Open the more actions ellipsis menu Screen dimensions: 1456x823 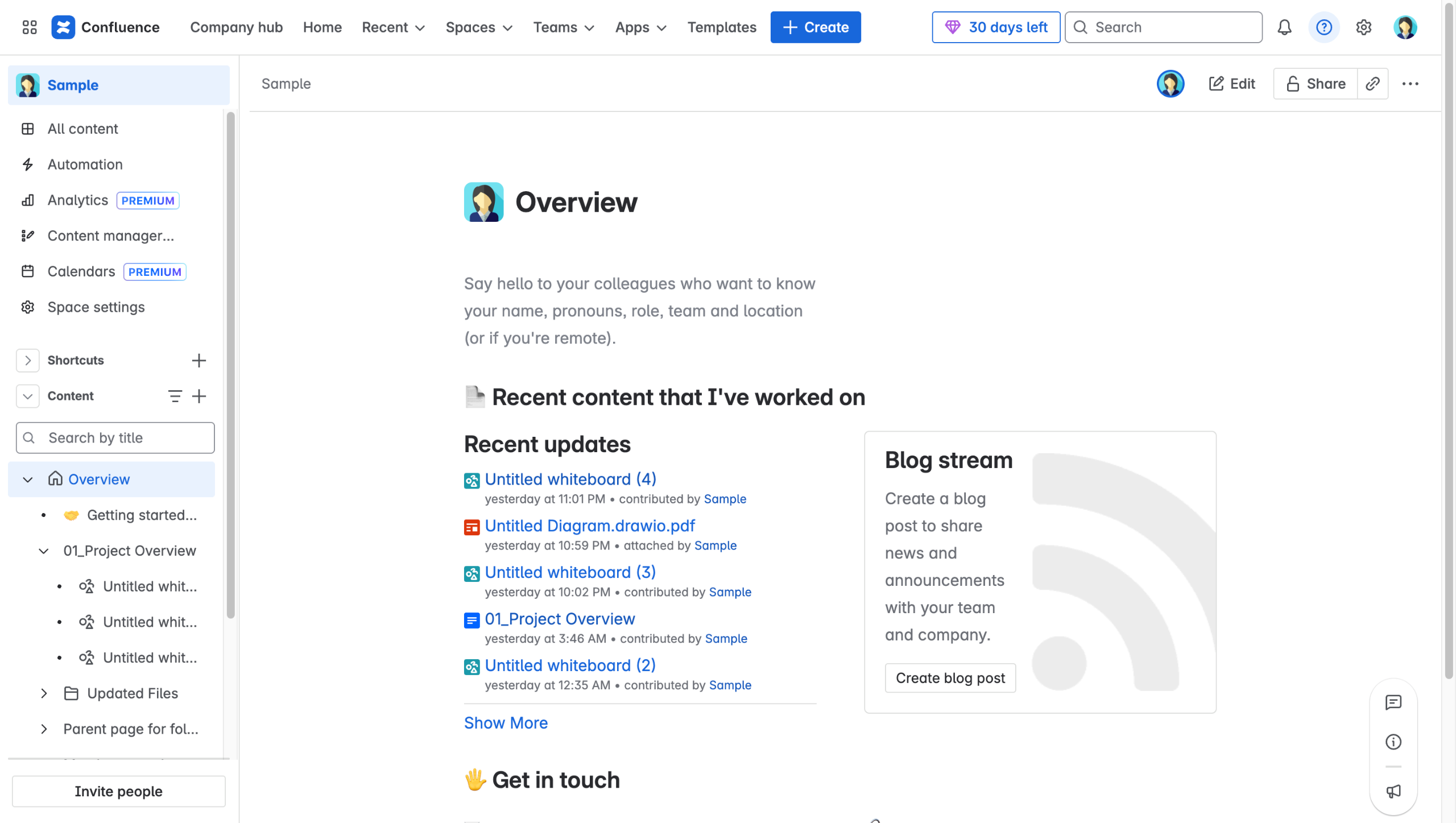click(x=1410, y=84)
